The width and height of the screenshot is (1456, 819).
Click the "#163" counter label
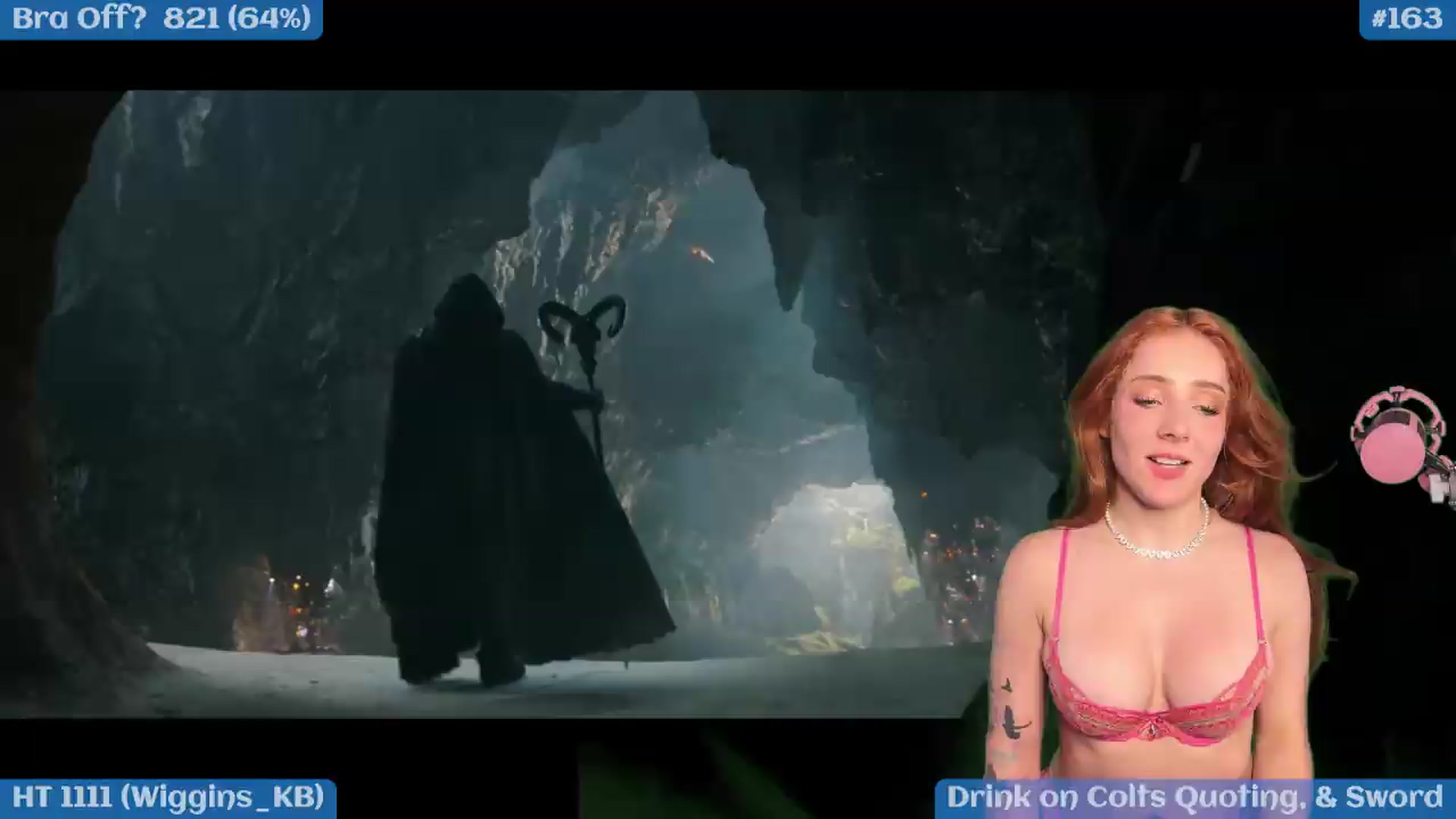1407,19
